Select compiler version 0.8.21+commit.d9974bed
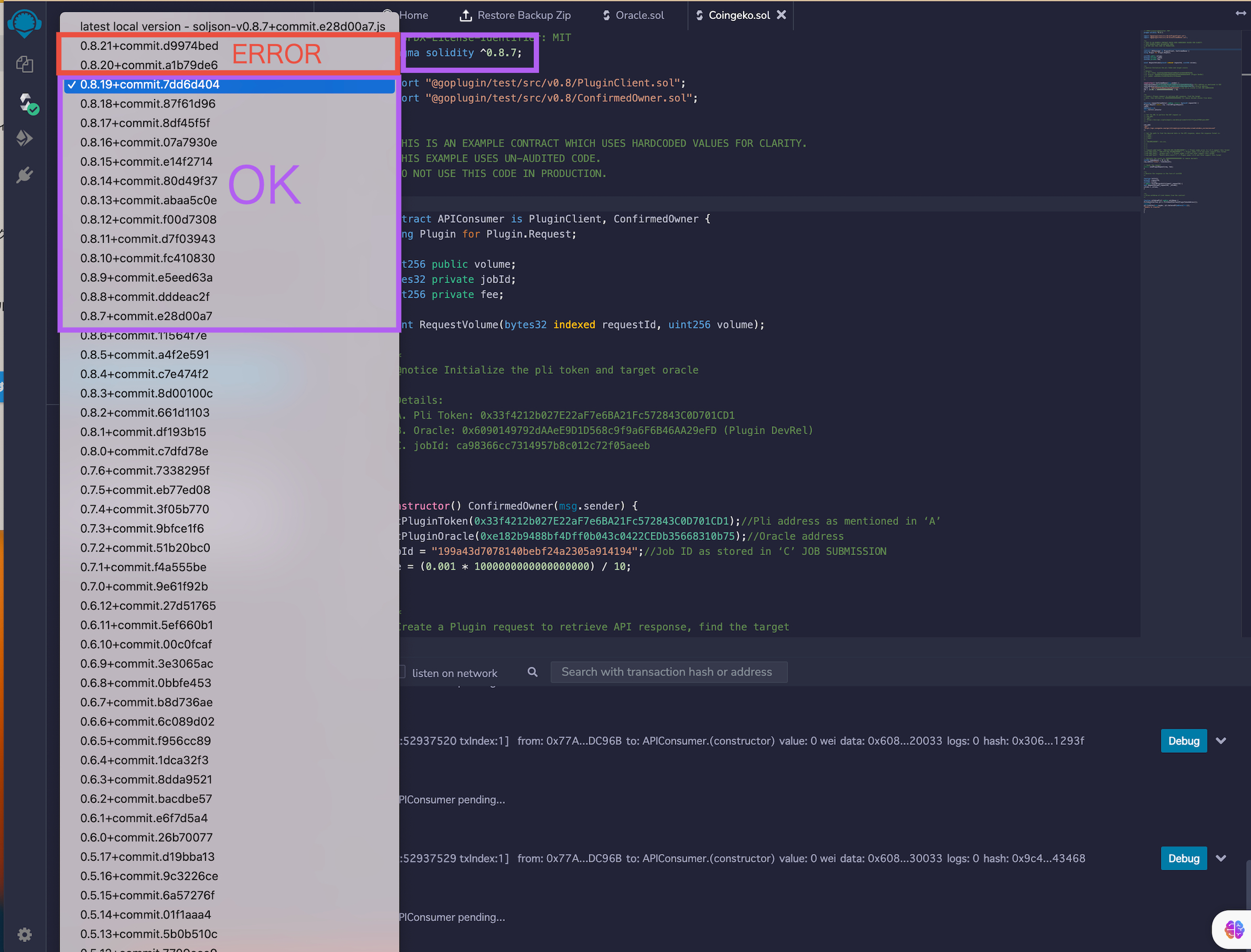 pyautogui.click(x=149, y=46)
